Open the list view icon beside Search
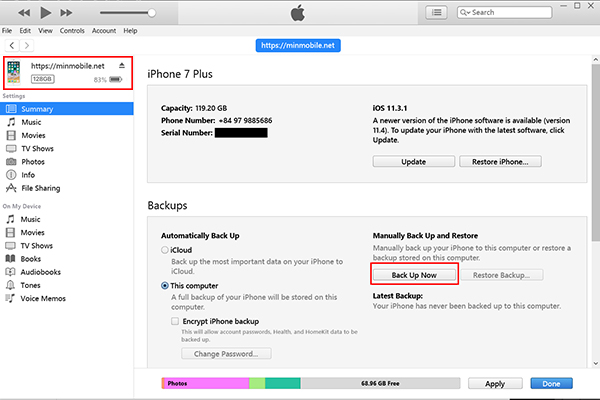The image size is (600, 400). [436, 13]
